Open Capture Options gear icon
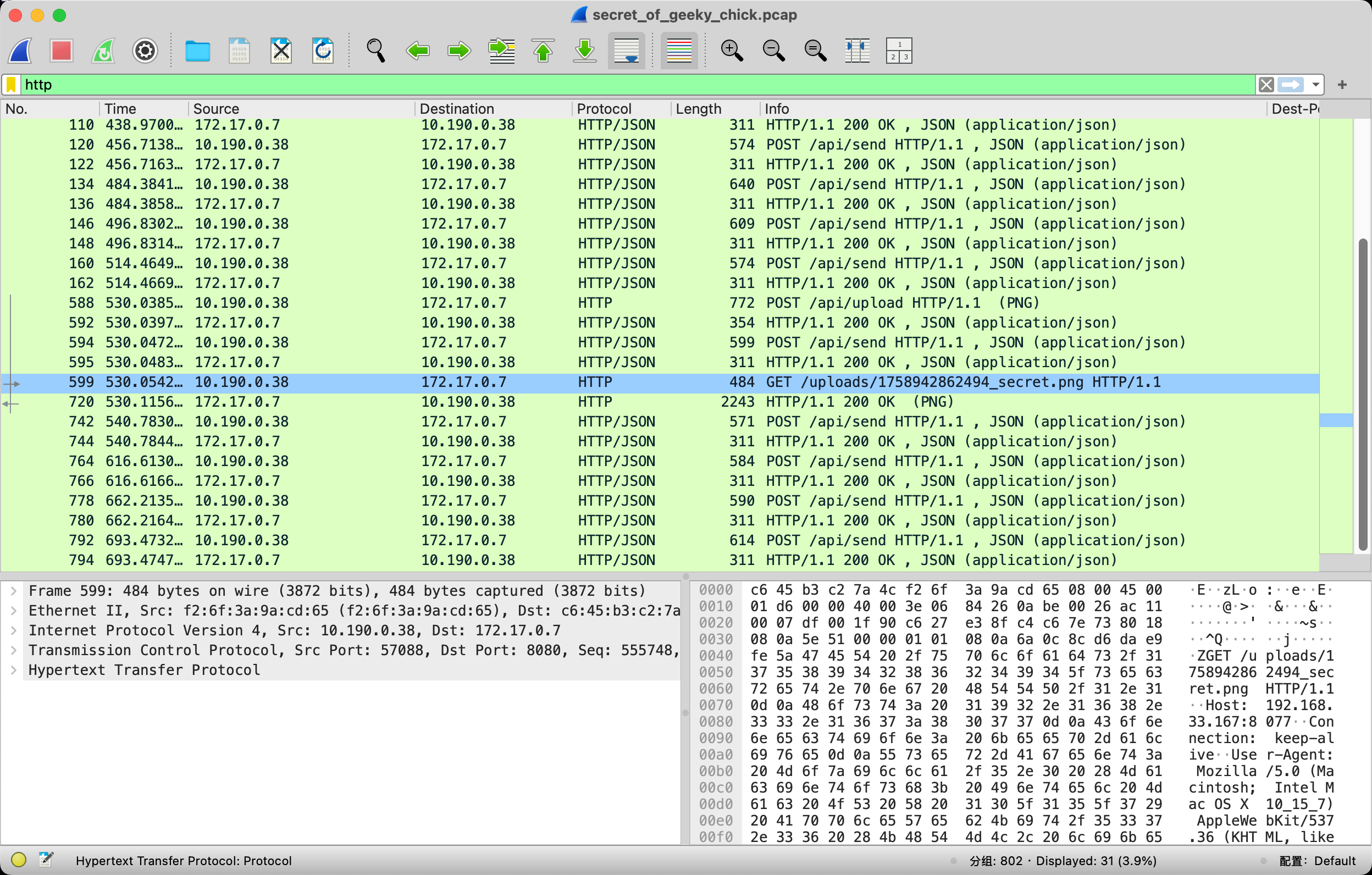 (x=145, y=51)
